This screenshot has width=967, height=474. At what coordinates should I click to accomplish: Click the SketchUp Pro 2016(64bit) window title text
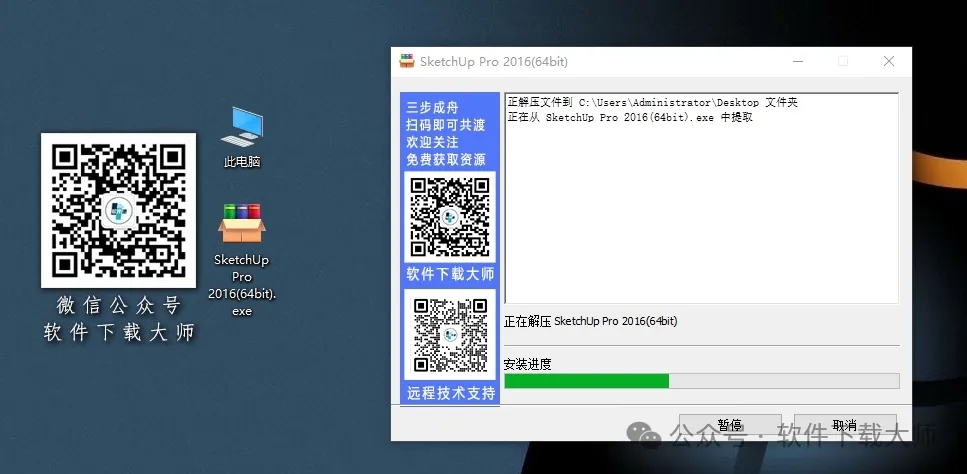pyautogui.click(x=494, y=62)
